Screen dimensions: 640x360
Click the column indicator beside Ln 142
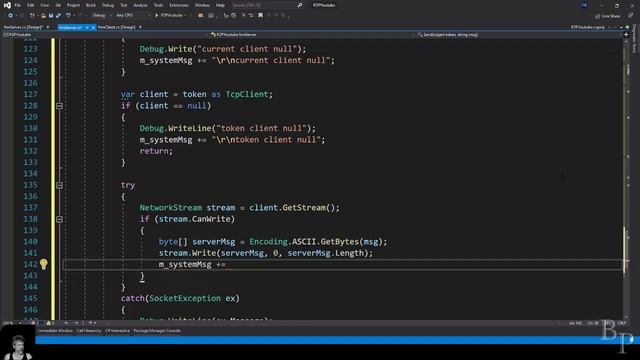[x=593, y=323]
